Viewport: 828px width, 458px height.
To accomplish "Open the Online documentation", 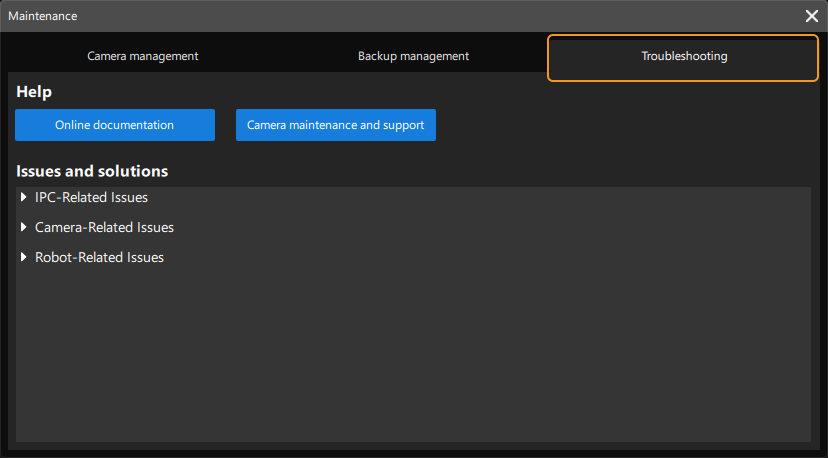I will 115,125.
